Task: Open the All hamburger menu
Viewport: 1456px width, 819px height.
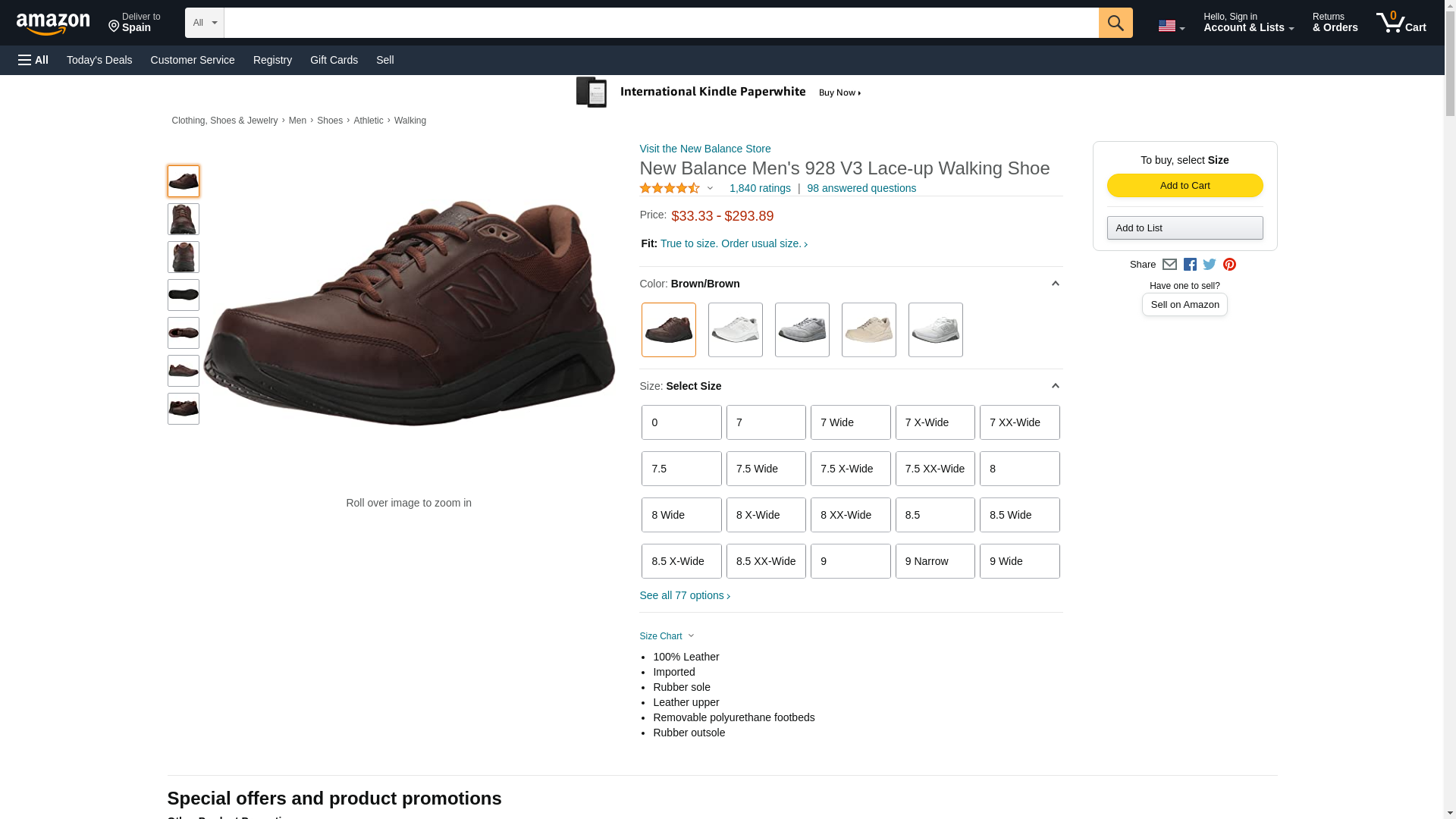Action: point(33,60)
